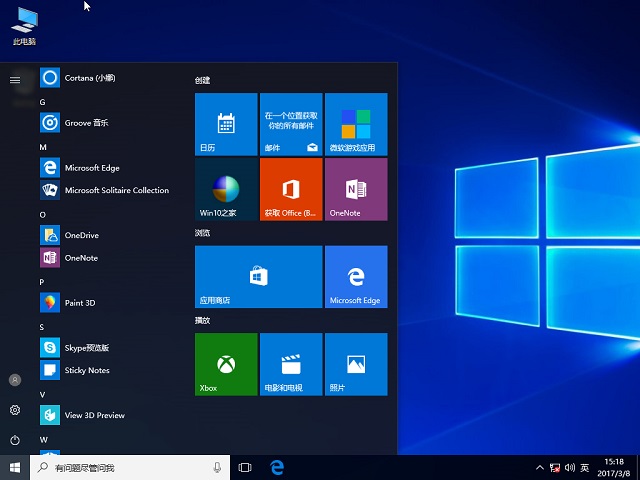
Task: Open the Photos tile
Action: pyautogui.click(x=356, y=365)
